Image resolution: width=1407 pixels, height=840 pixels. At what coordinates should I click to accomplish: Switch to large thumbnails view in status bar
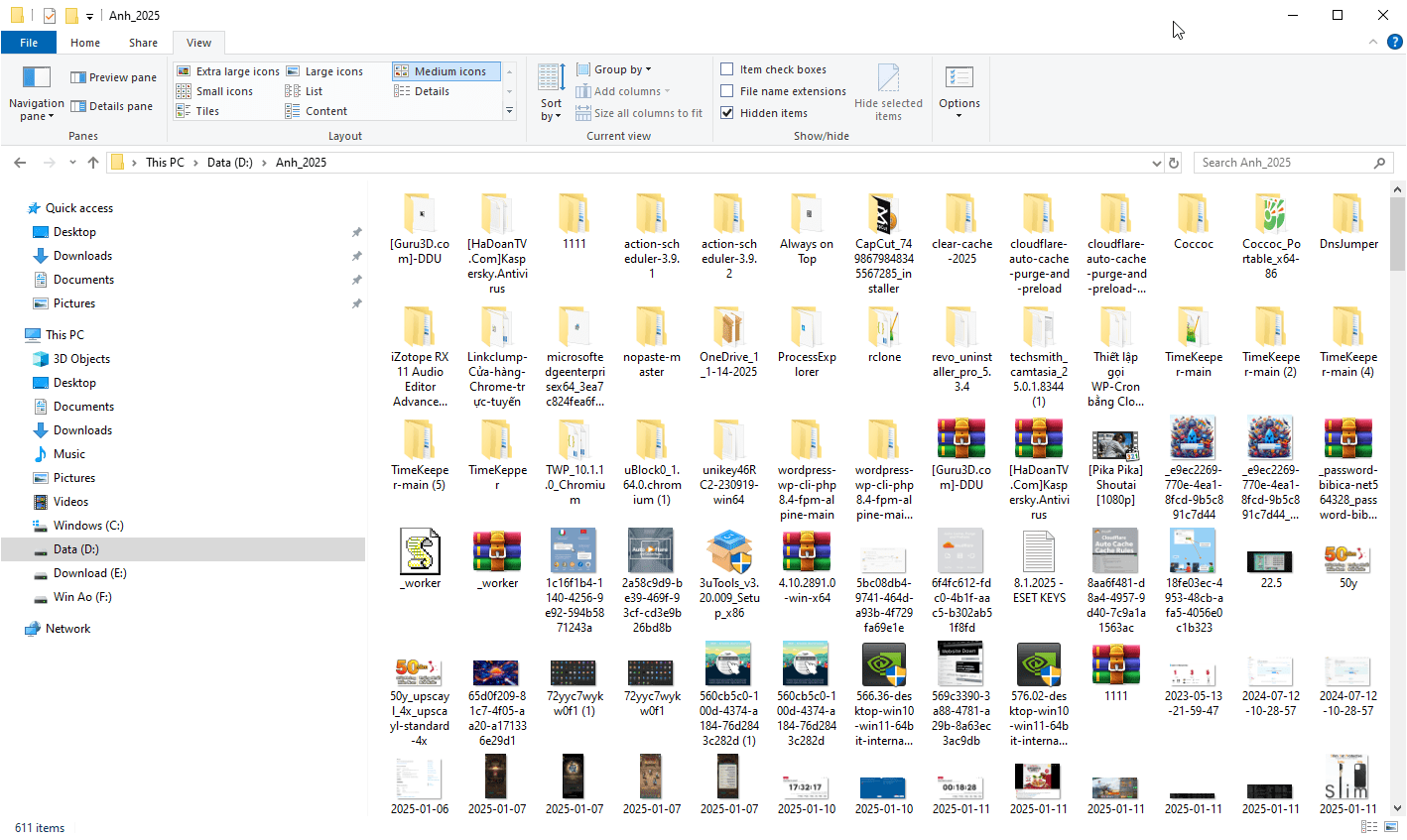coord(1392,827)
